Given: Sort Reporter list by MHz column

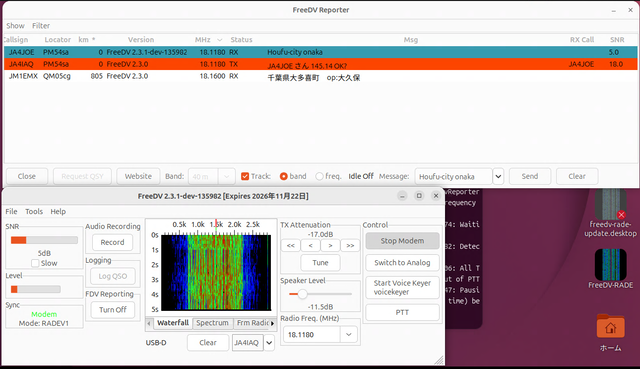Looking at the screenshot, I should tap(203, 40).
